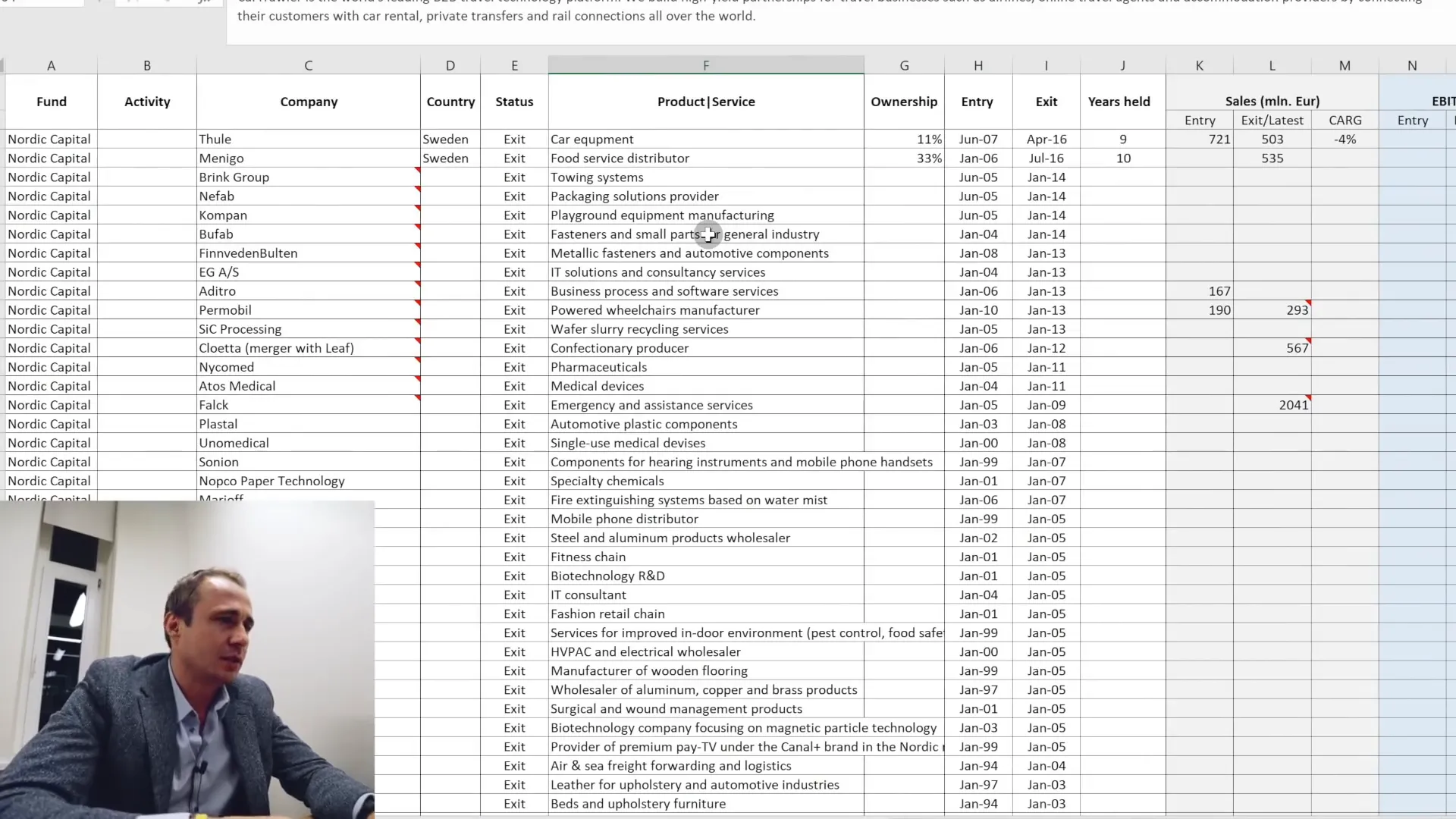This screenshot has height=819, width=1456.
Task: Click the Country header cell
Action: click(x=450, y=102)
